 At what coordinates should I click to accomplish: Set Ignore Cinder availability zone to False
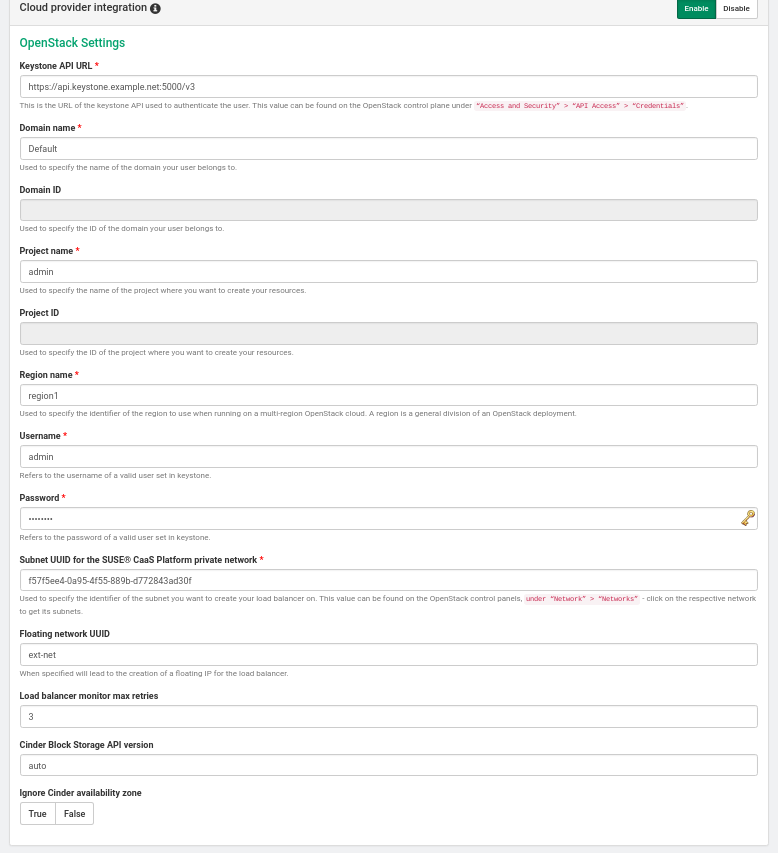(75, 814)
